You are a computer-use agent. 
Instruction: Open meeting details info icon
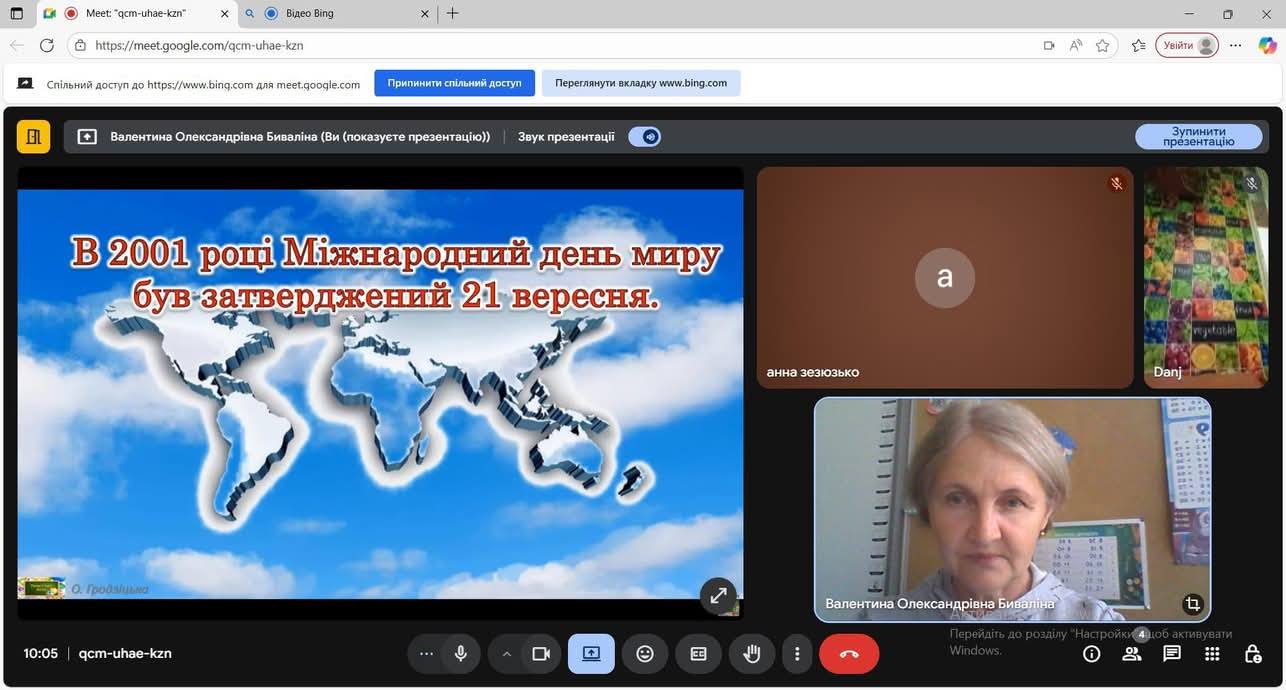pyautogui.click(x=1092, y=654)
